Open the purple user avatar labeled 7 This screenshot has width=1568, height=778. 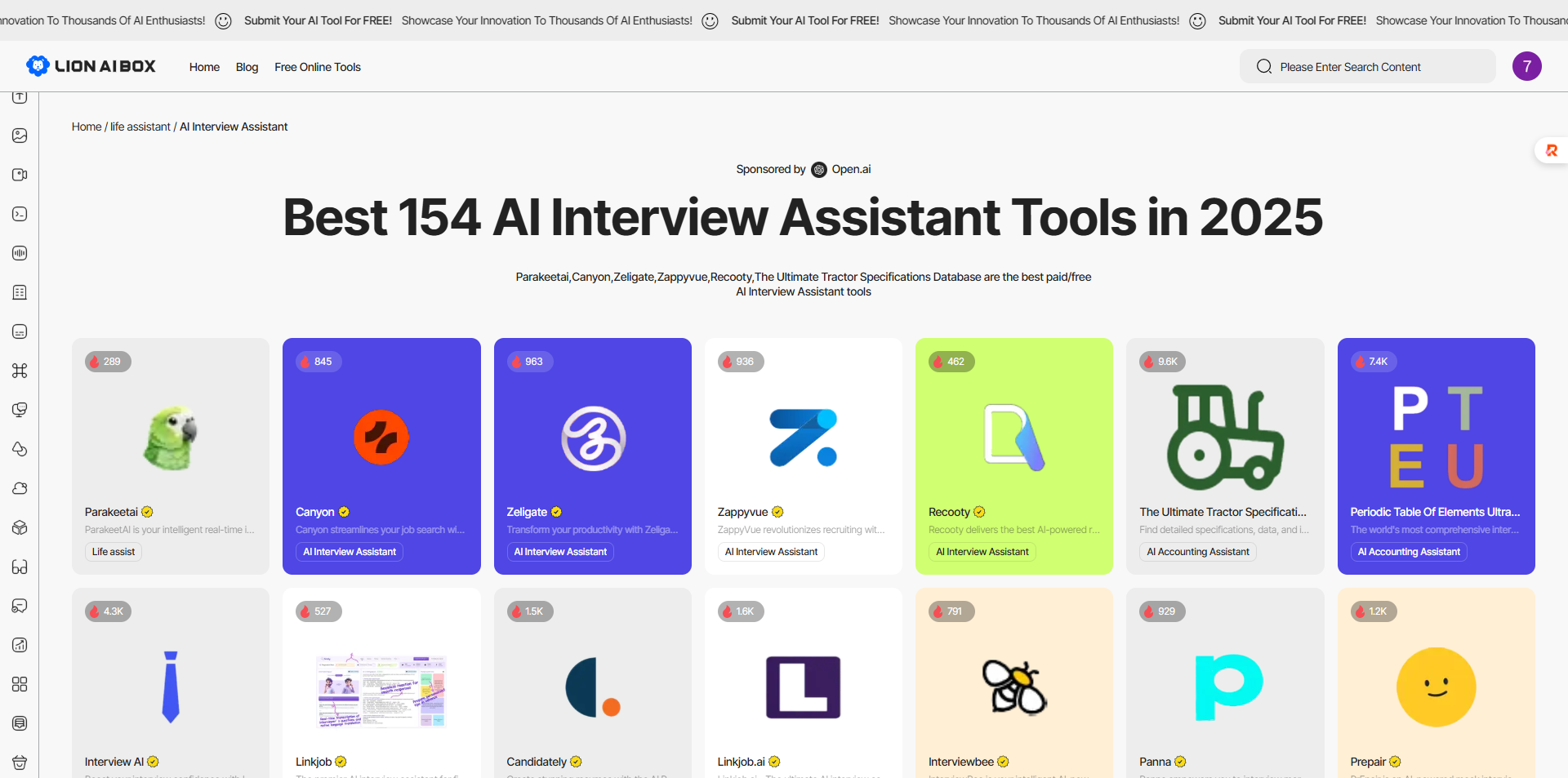[x=1526, y=66]
